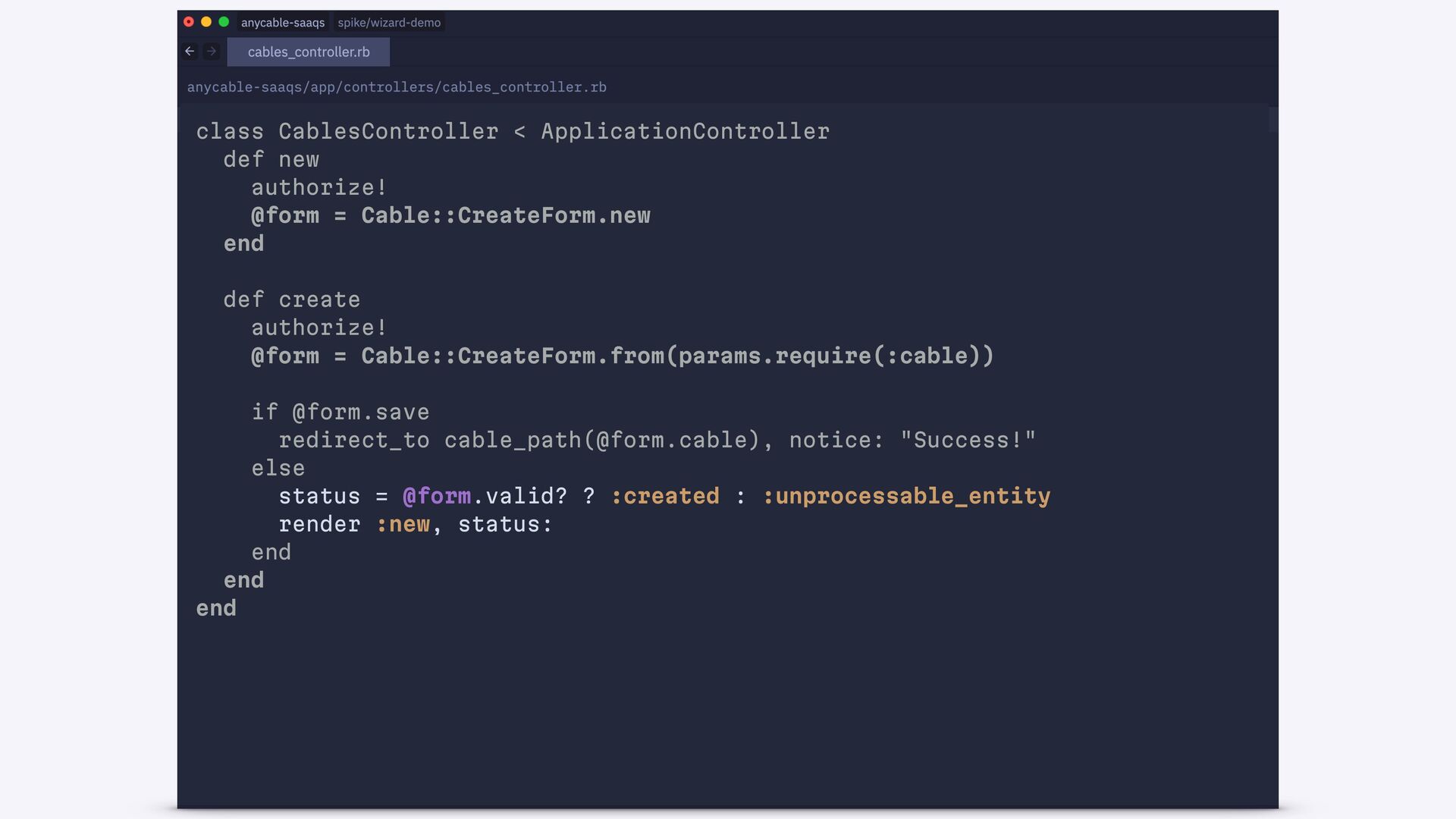The image size is (1456, 819).
Task: Click the "Success!" string literal
Action: point(968,440)
